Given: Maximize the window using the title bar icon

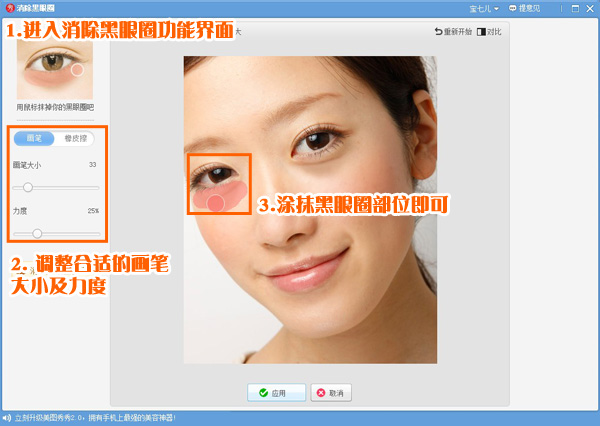Looking at the screenshot, I should [573, 7].
